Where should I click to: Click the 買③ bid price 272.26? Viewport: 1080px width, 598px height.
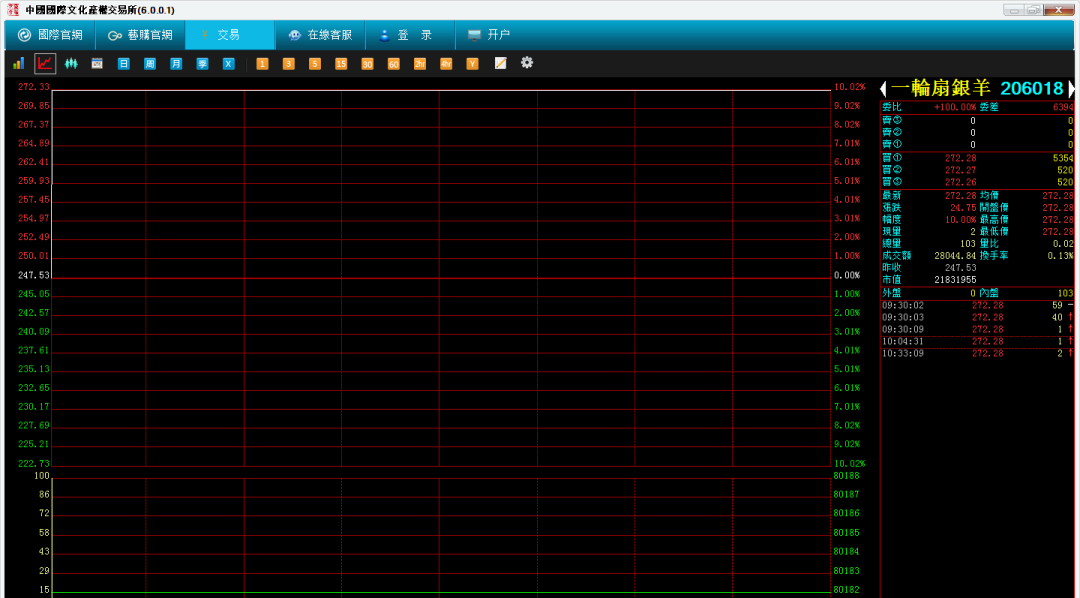click(960, 182)
